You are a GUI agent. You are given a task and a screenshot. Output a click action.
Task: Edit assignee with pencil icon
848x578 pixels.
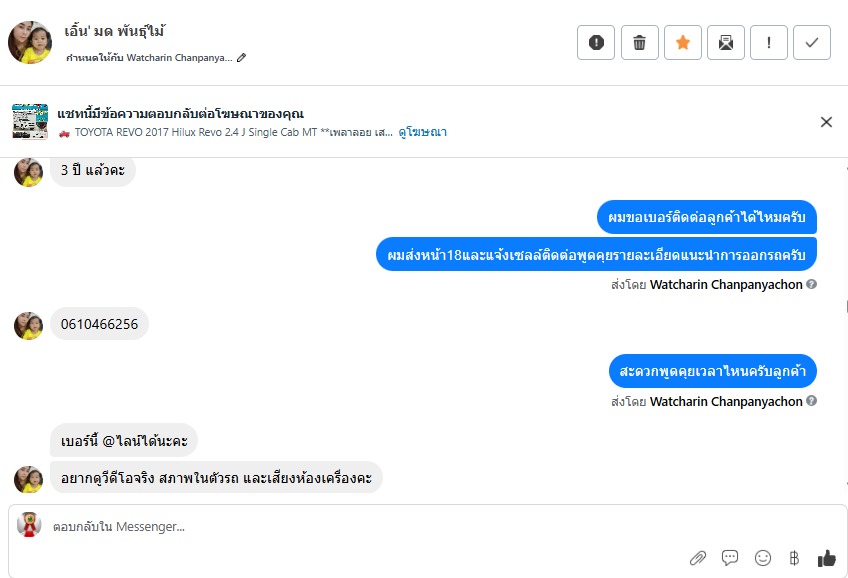click(x=242, y=58)
